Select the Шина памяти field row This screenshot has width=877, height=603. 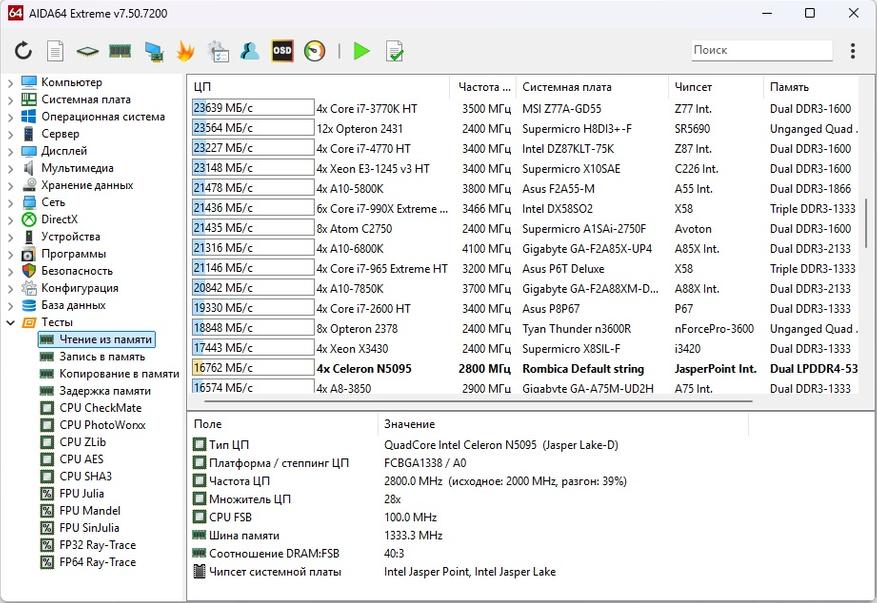point(469,535)
